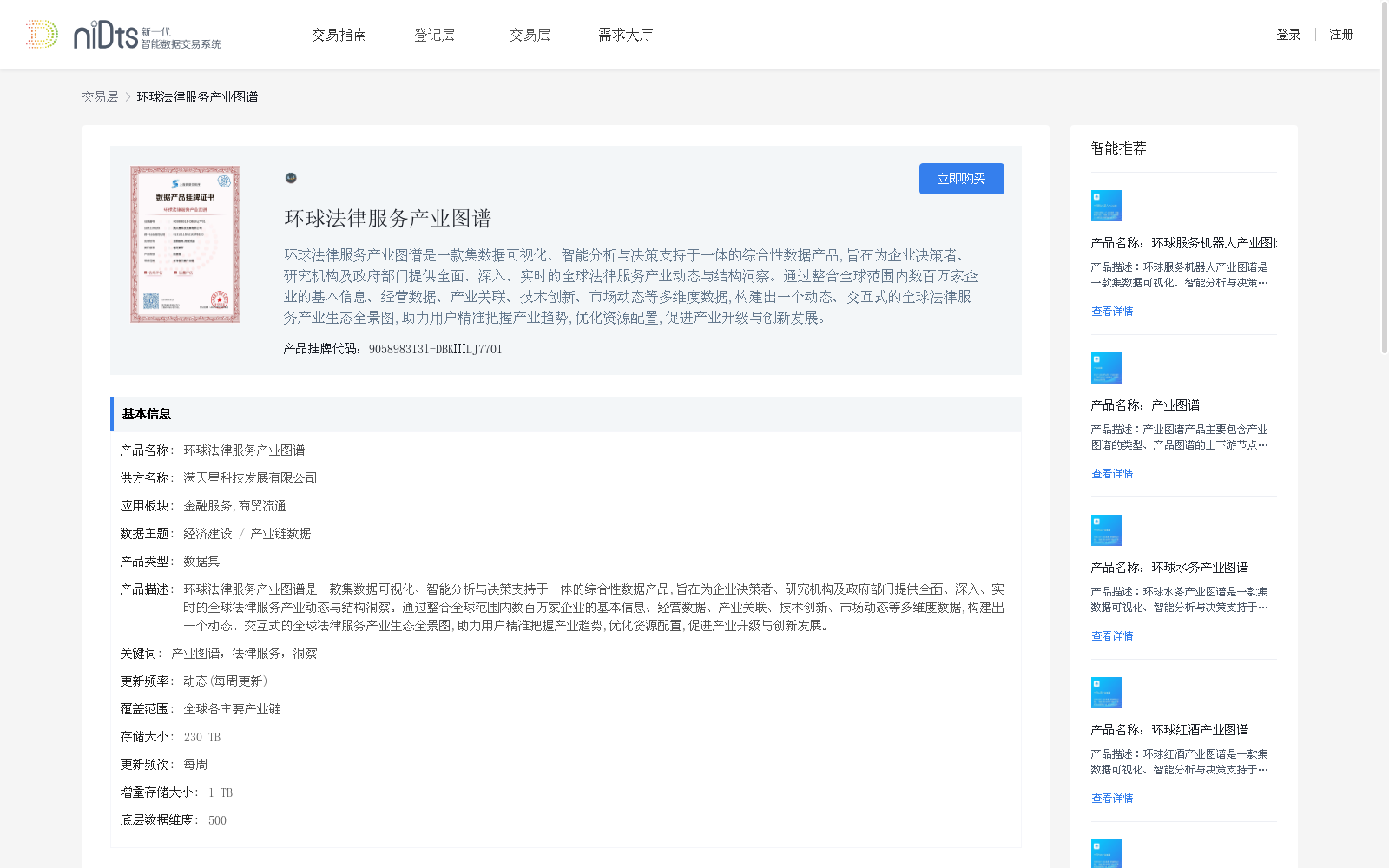The height and width of the screenshot is (868, 1389).
Task: Click current breadcrumb 环球法律服务产业图谱
Action: 197,97
